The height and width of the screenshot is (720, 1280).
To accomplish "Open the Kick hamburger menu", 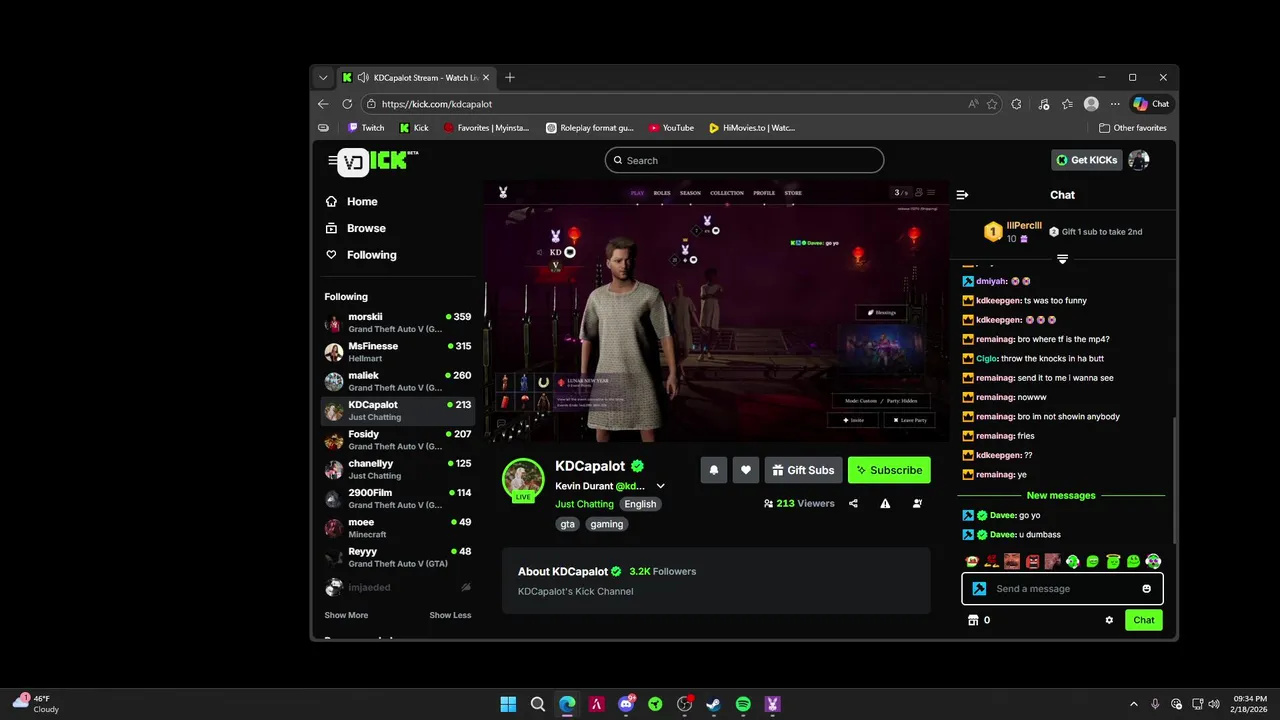I will 332,160.
